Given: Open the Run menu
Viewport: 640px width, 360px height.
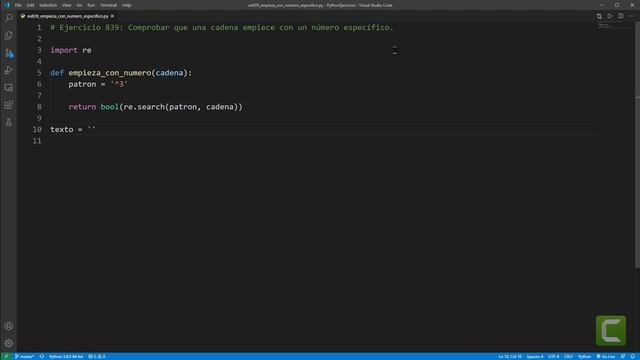Looking at the screenshot, I should 91,5.
